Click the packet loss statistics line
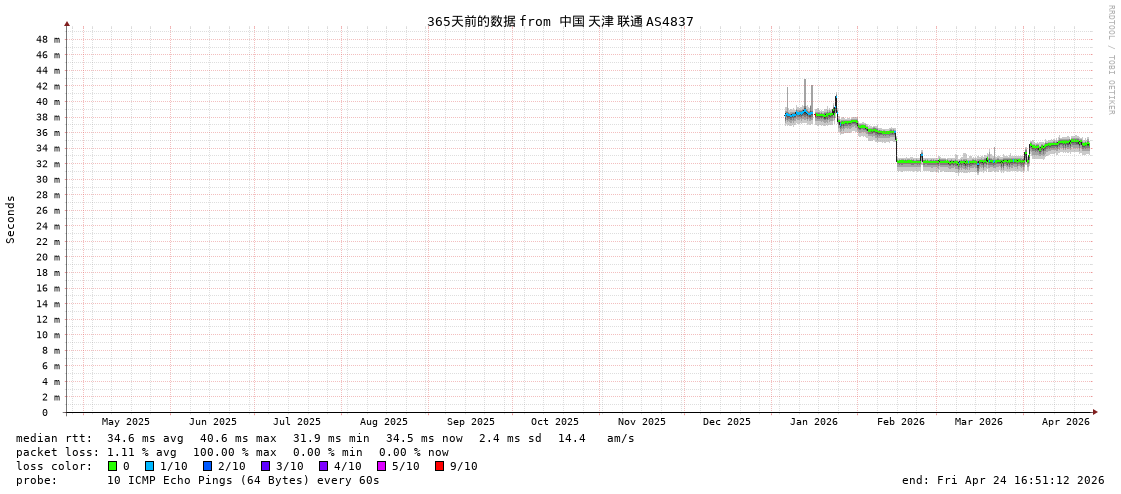1121x494 pixels. [232, 452]
